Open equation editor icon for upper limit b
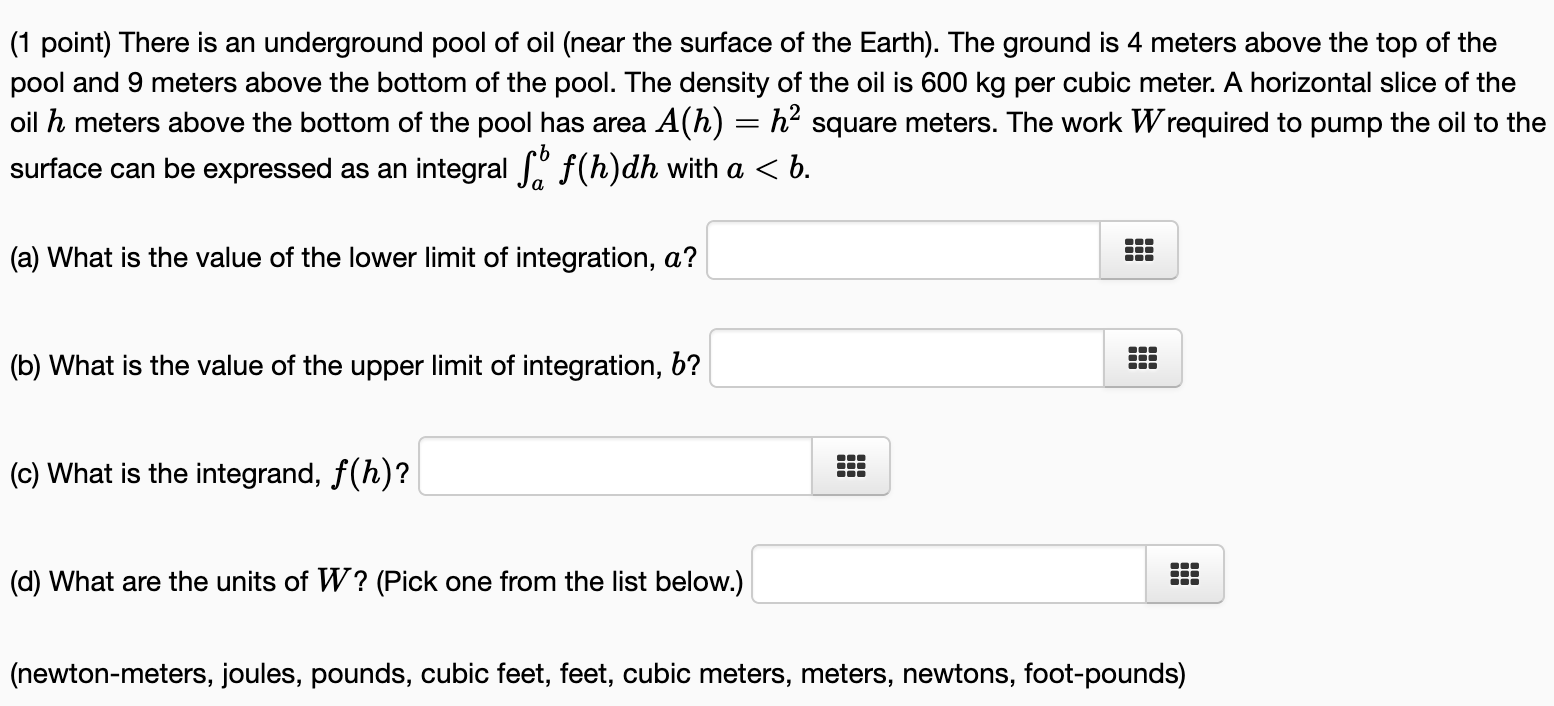The height and width of the screenshot is (706, 1554). click(x=1142, y=358)
